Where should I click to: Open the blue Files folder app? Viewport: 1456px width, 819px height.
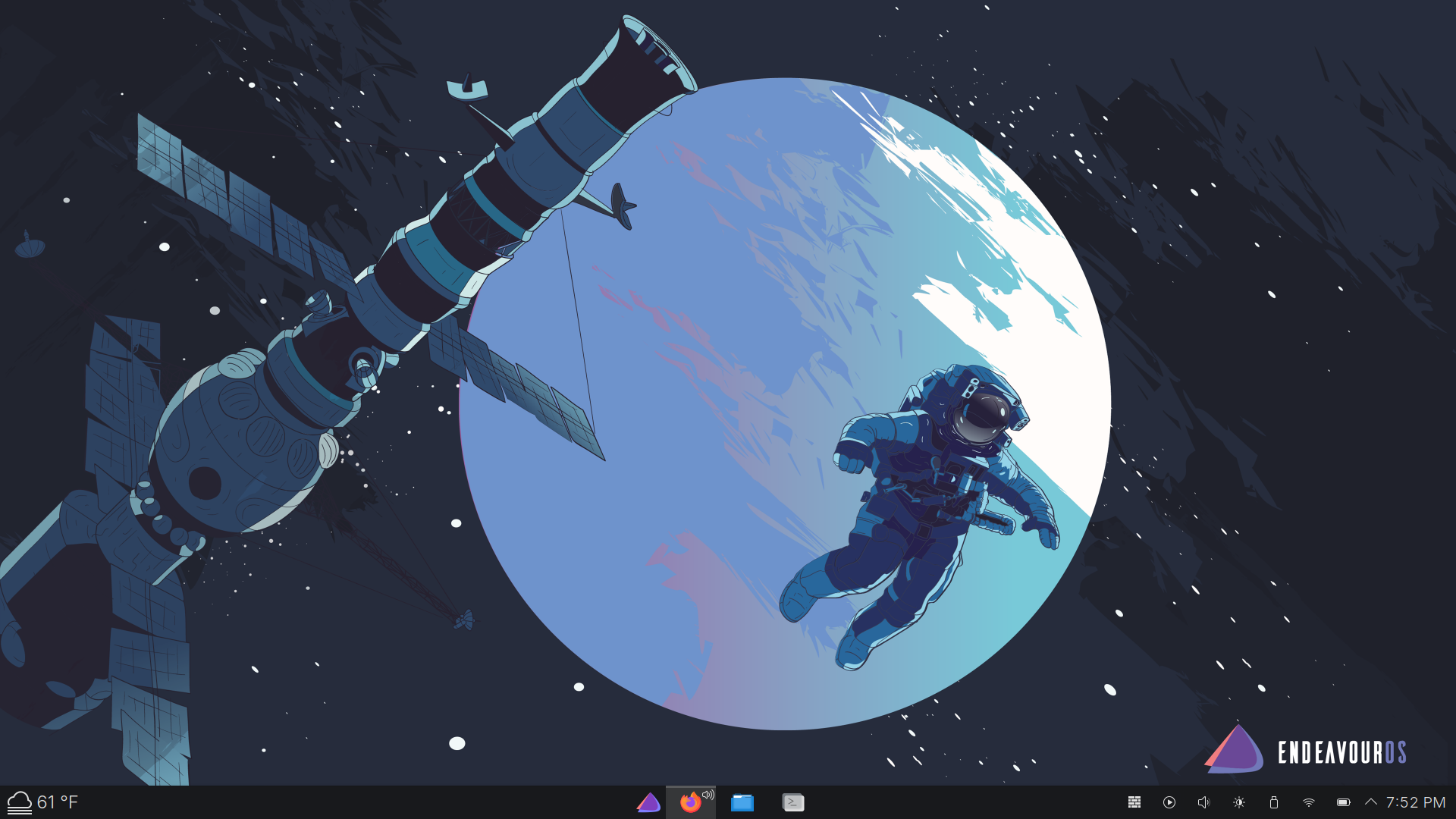tap(742, 802)
